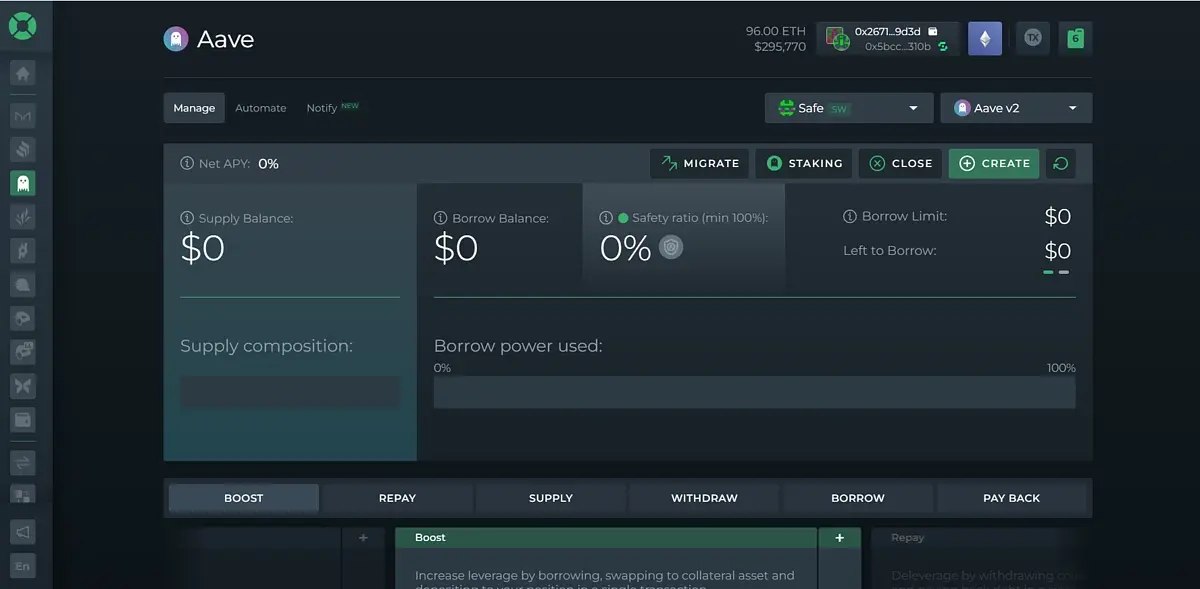Select the Withdraw action tab
Viewport: 1200px width, 589px height.
point(704,498)
